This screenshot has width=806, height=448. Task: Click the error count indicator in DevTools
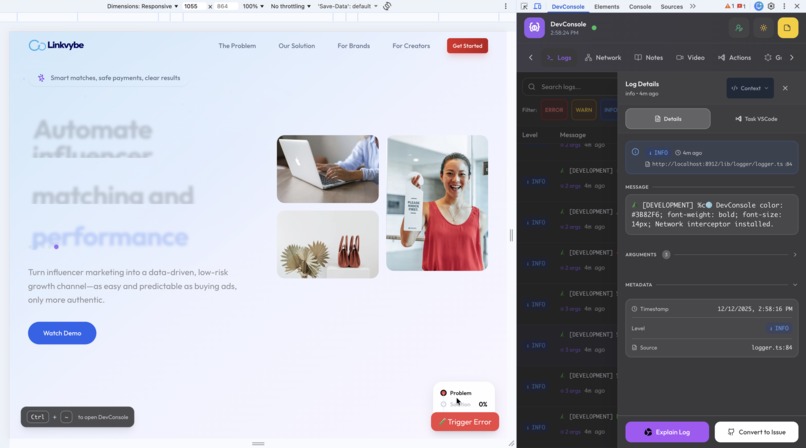click(x=741, y=6)
